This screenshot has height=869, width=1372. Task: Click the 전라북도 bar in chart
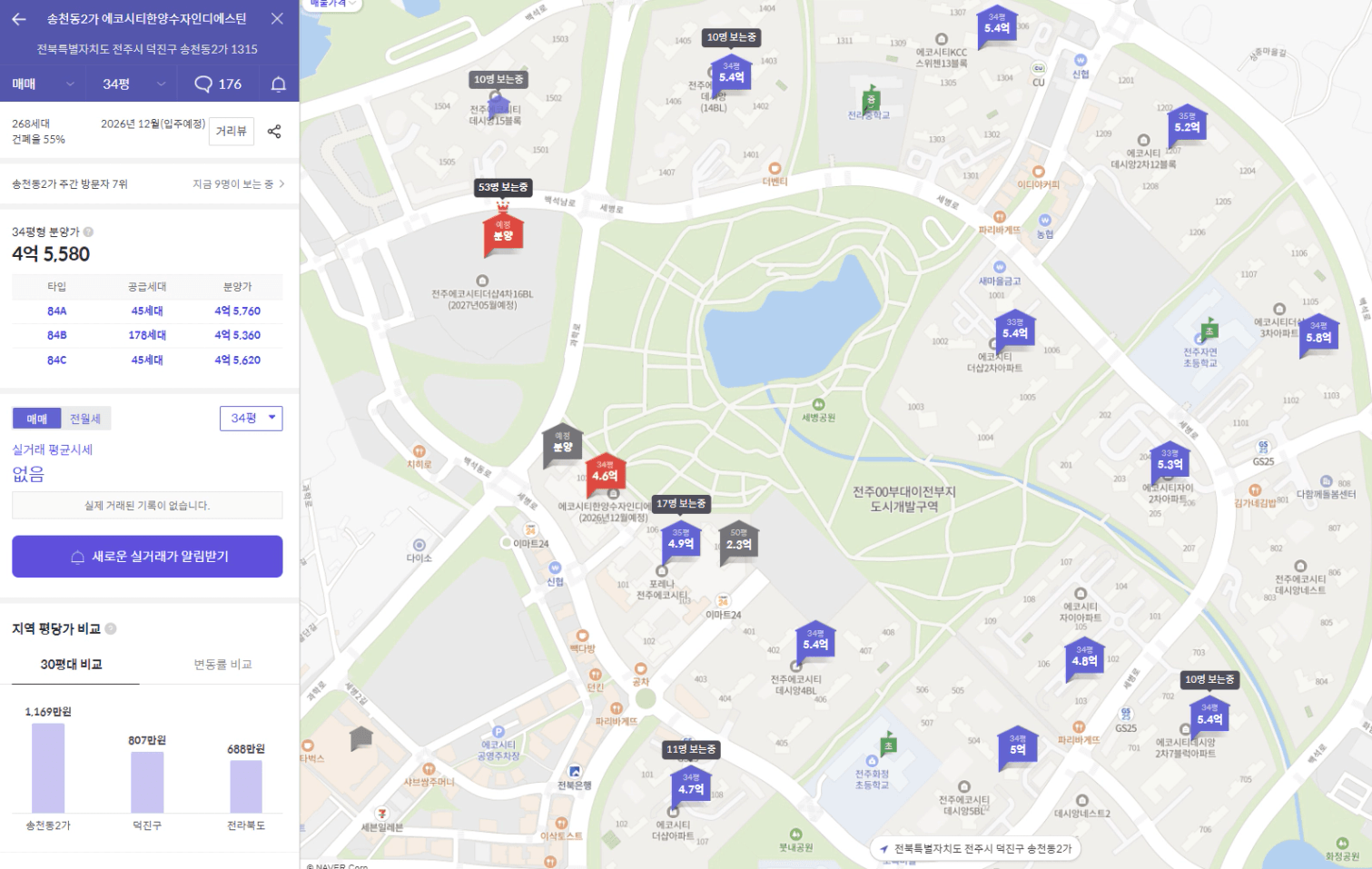click(x=246, y=786)
